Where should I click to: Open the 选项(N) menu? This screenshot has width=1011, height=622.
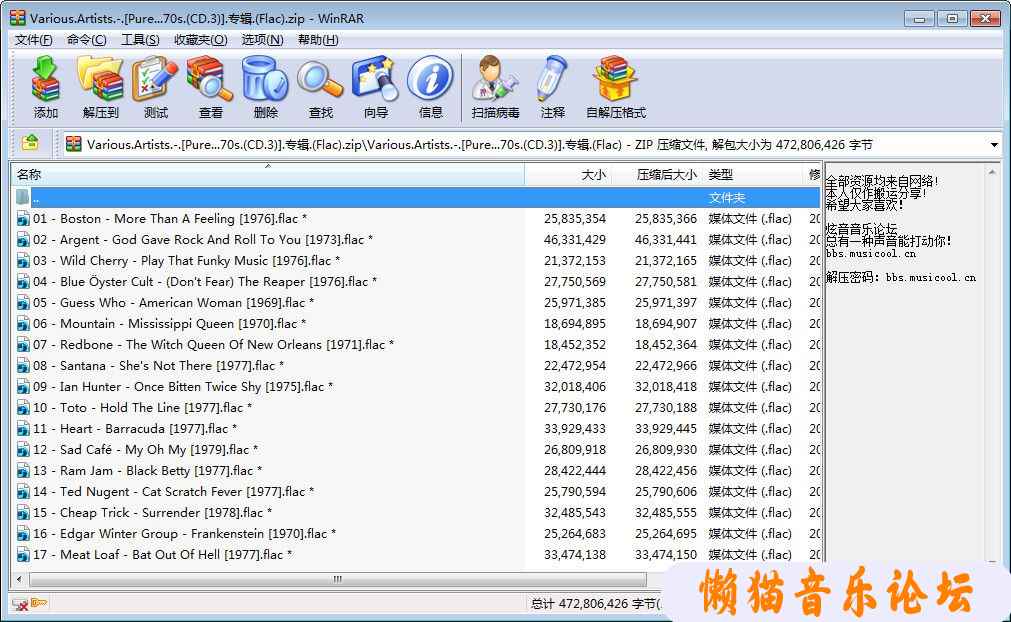(x=262, y=40)
